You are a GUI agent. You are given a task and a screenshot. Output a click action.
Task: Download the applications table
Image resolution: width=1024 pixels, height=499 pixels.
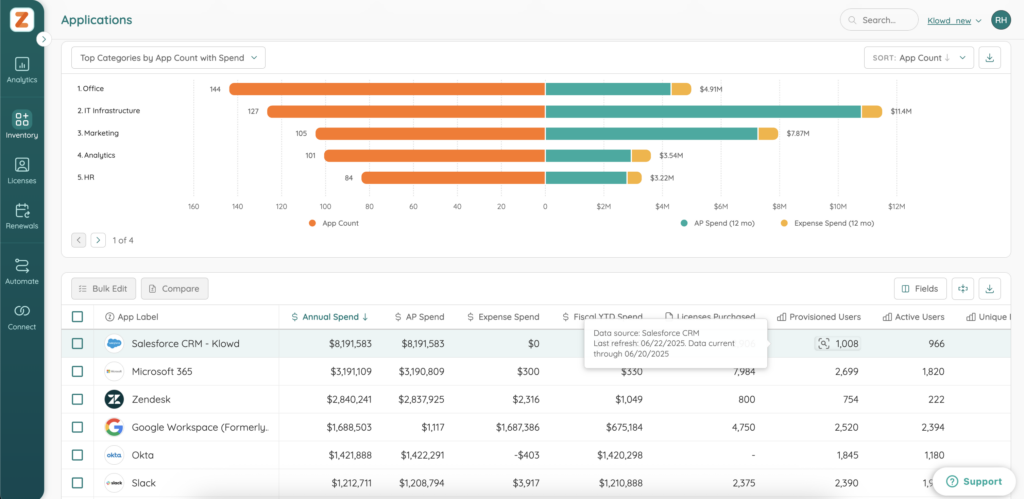[989, 289]
